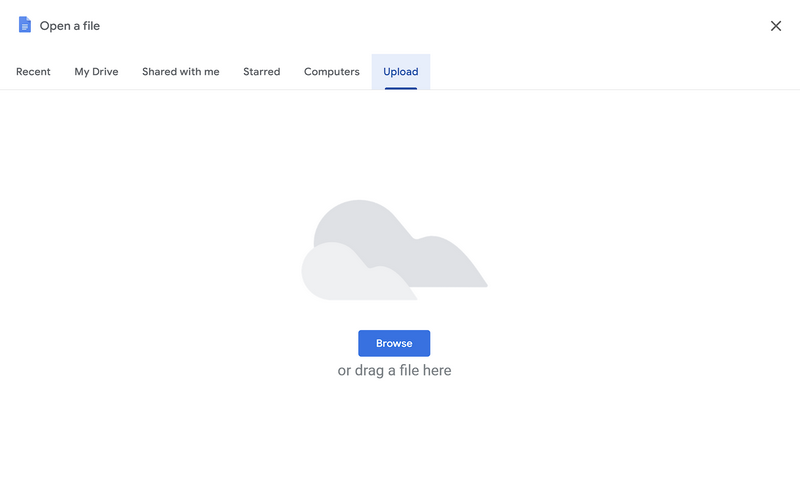
Task: Click the word "Browse" on the upload button
Action: [394, 343]
